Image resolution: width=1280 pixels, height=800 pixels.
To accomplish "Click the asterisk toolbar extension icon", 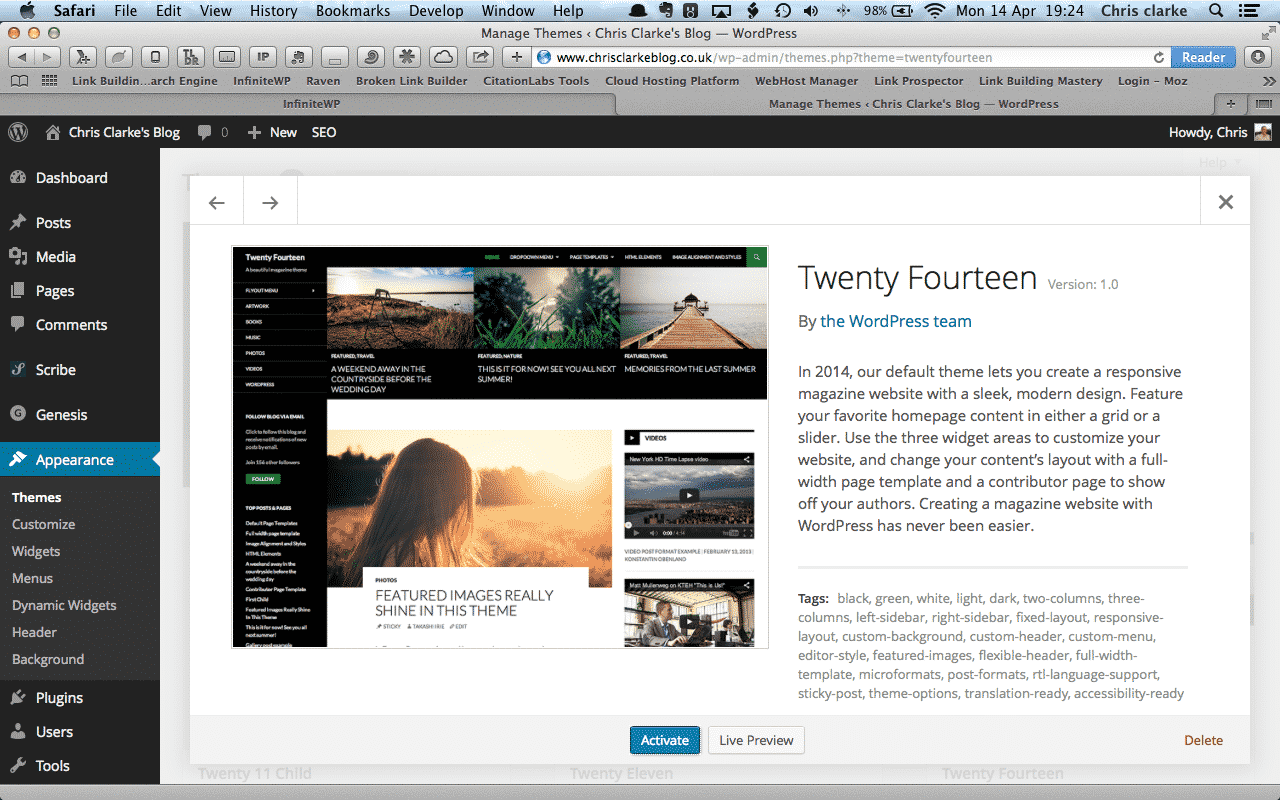I will coord(406,57).
